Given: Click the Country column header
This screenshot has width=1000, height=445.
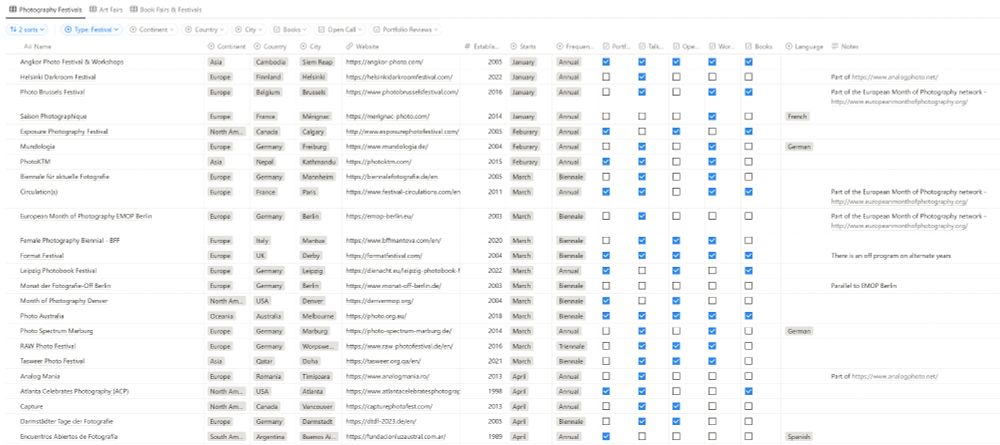Looking at the screenshot, I should 270,47.
